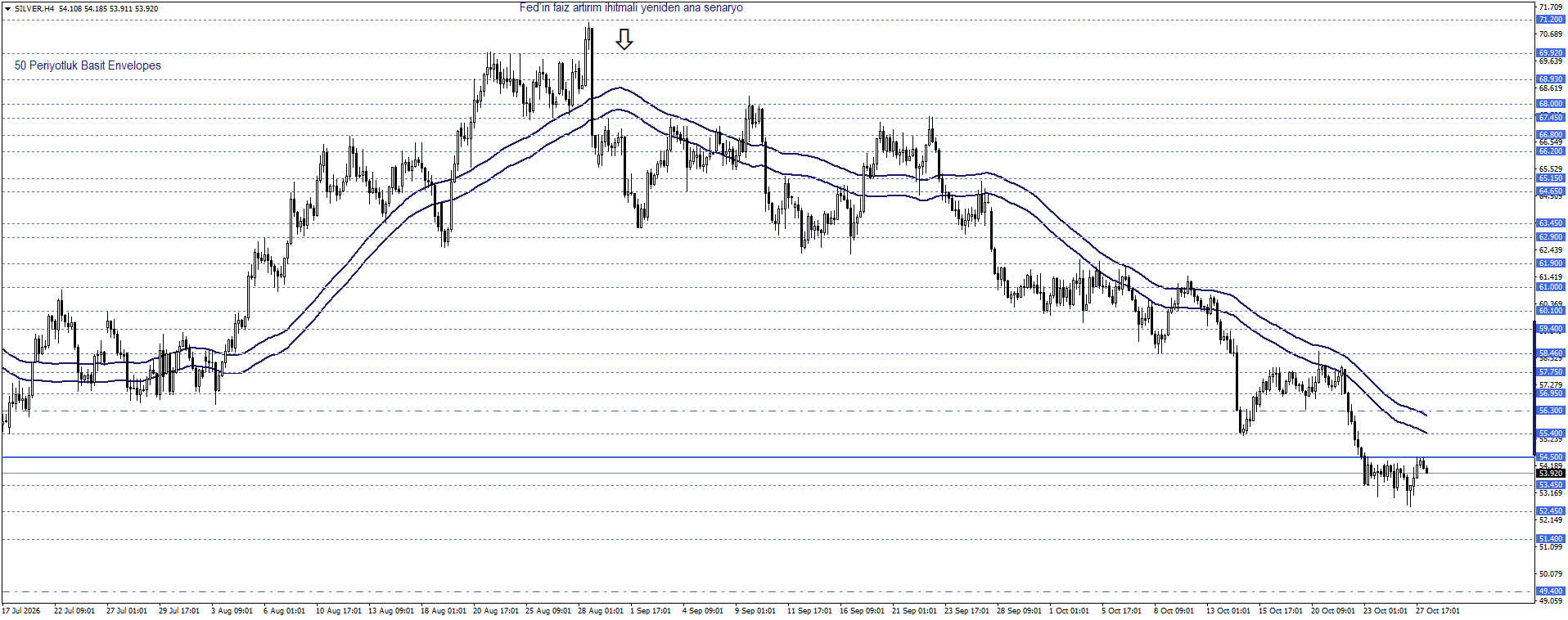1568x620 pixels.
Task: Click the current price 53.920 label
Action: (1550, 474)
